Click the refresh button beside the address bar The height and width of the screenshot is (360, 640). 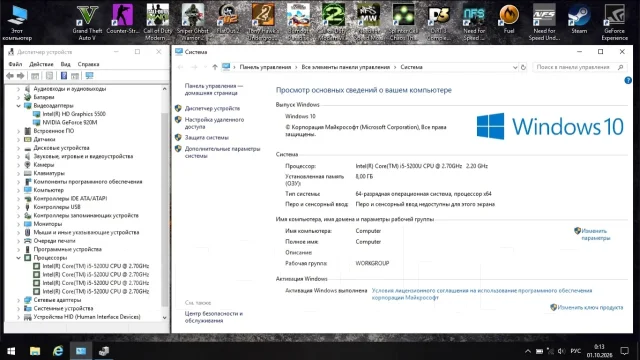(x=523, y=67)
